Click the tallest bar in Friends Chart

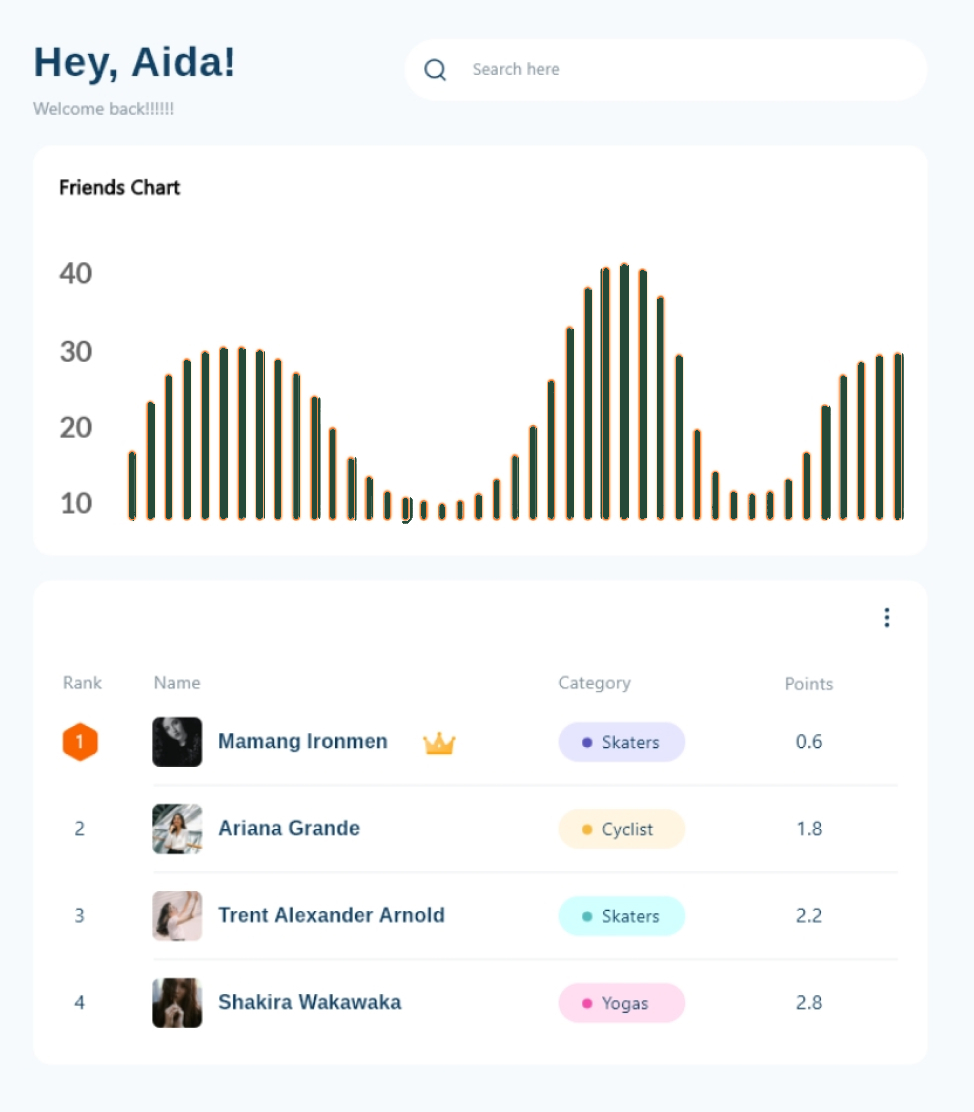click(x=624, y=392)
